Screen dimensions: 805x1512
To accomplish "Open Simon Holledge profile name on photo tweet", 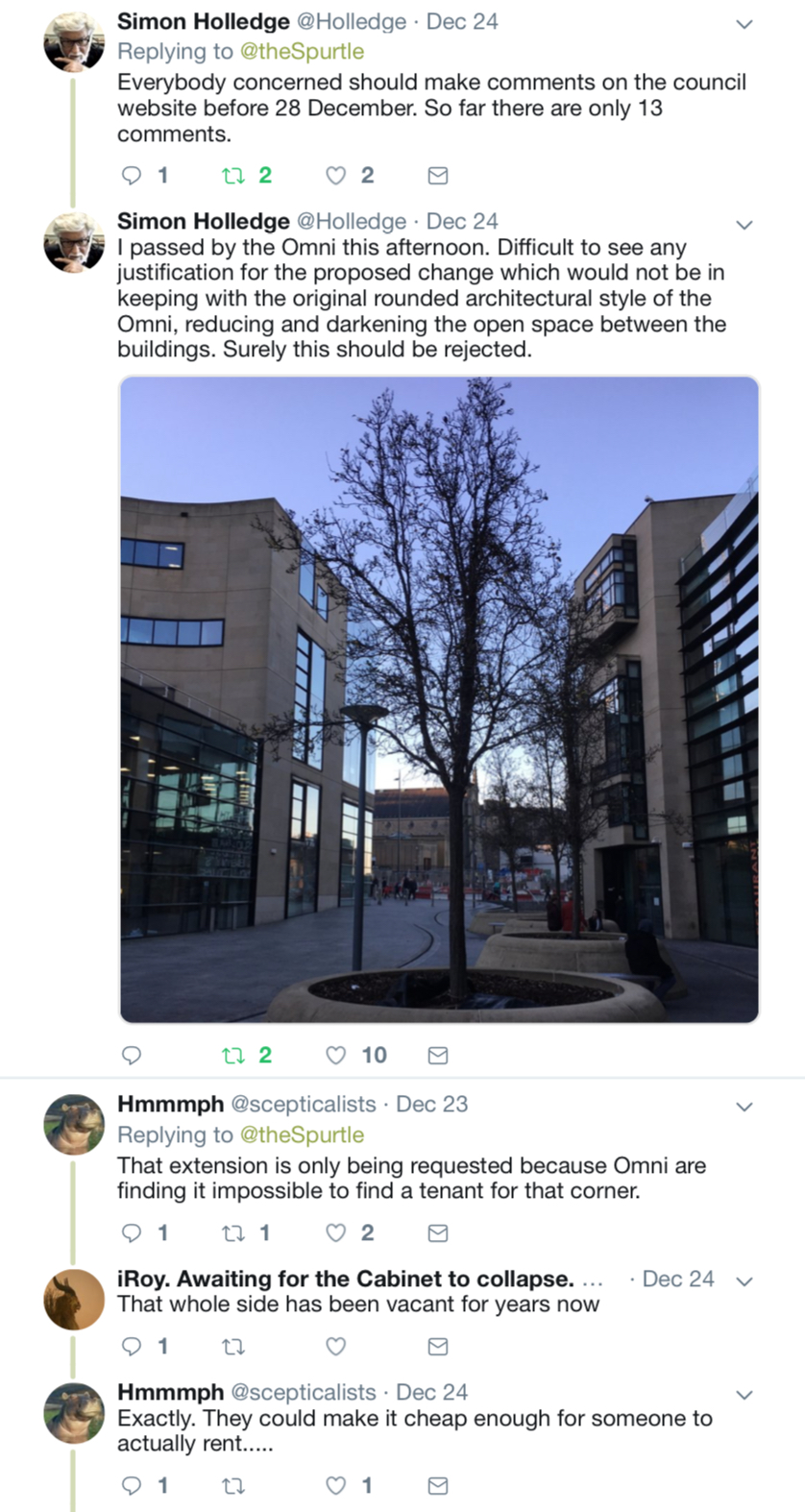I will 204,221.
